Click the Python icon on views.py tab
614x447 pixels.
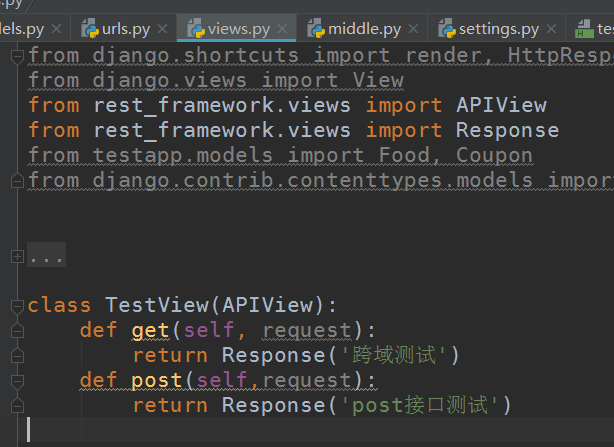[x=196, y=28]
